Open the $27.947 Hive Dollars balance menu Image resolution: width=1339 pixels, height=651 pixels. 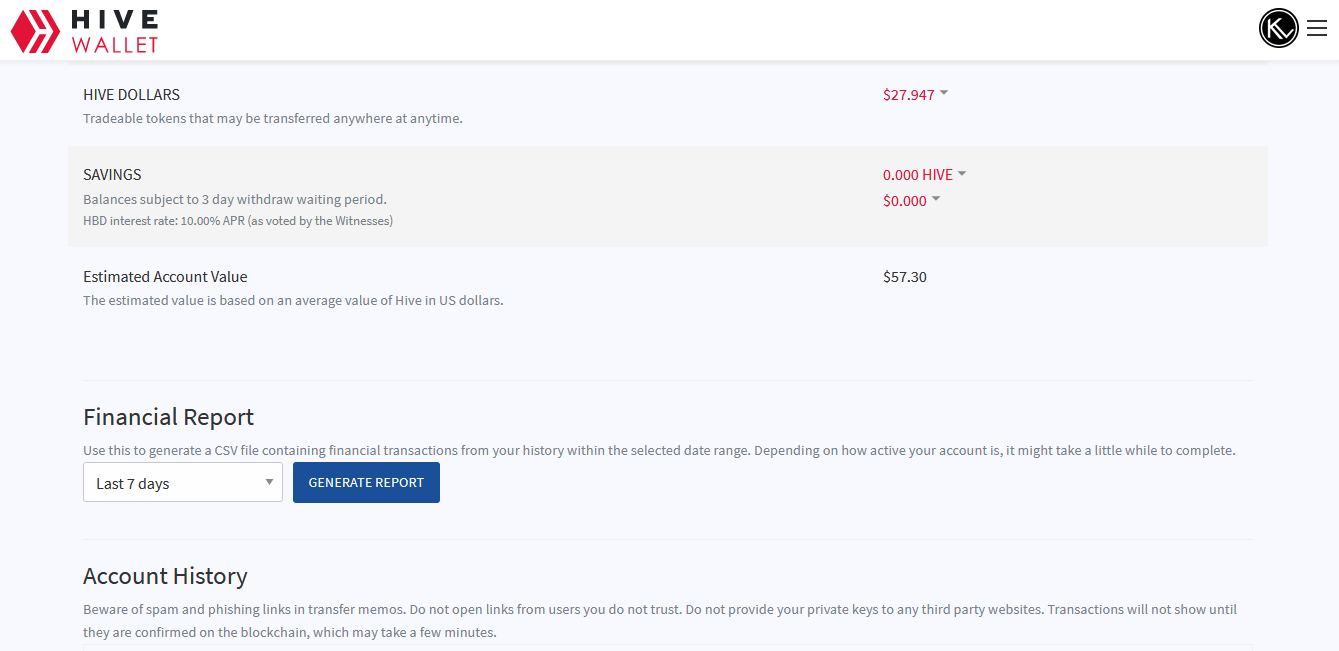pyautogui.click(x=908, y=95)
